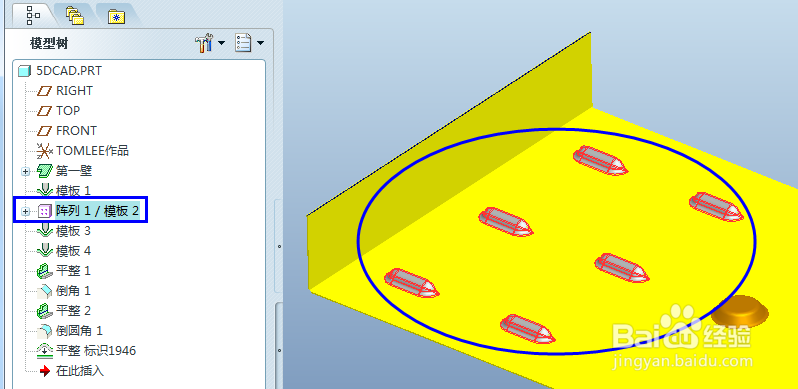Click the 平整 标识1946 flatten icon
Image resolution: width=798 pixels, height=389 pixels.
coord(45,350)
